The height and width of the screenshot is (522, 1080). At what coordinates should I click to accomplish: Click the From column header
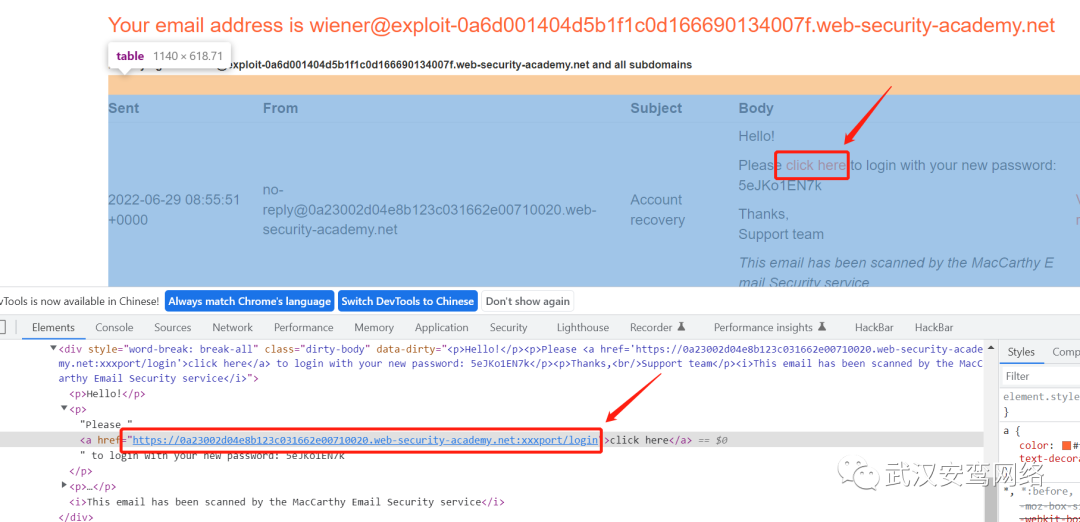click(x=280, y=108)
